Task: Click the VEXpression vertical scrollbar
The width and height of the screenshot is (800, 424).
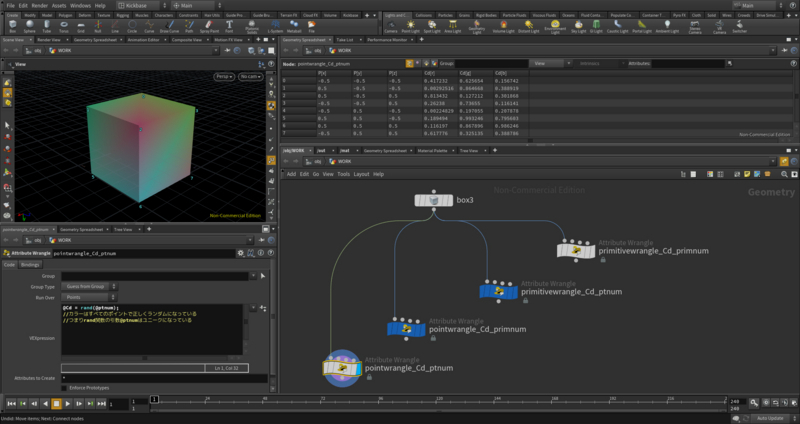Action: (246, 321)
